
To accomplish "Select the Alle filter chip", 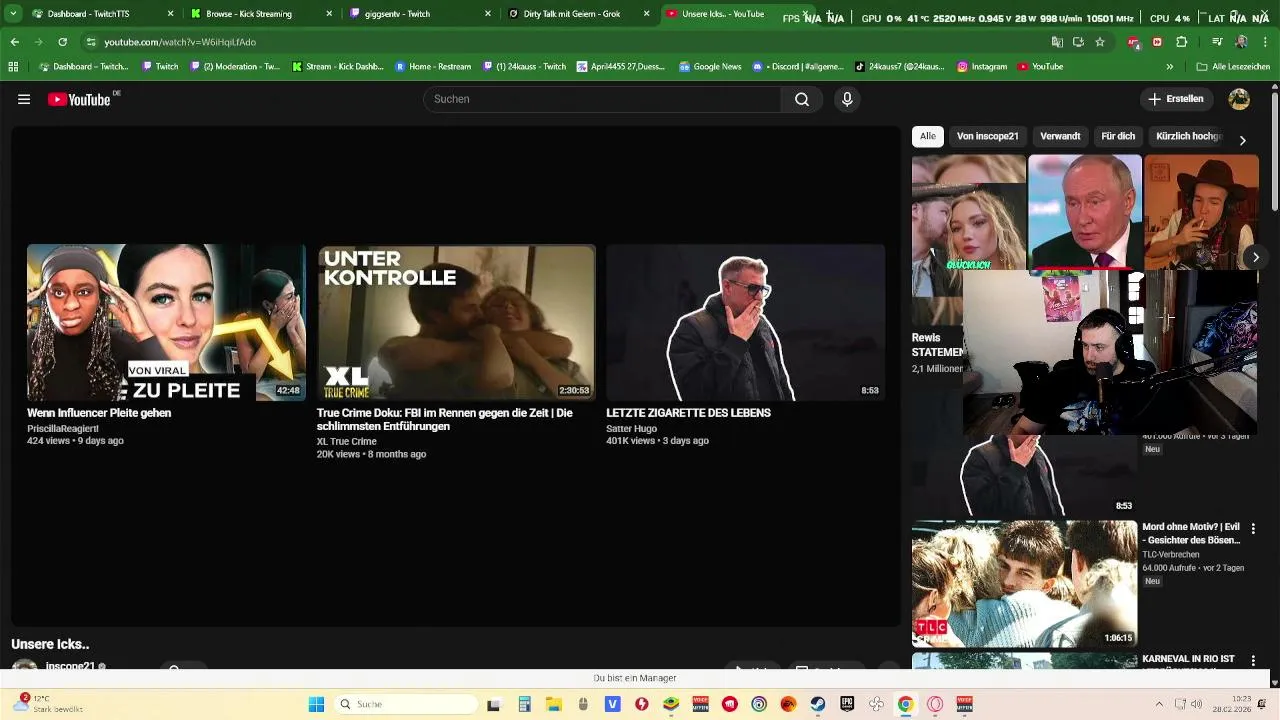I will [928, 136].
